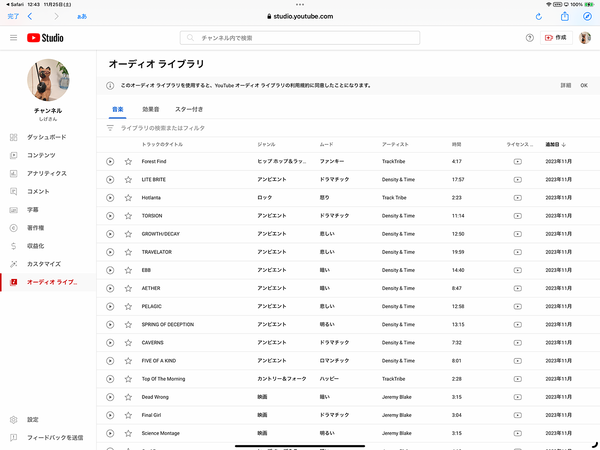Image resolution: width=600 pixels, height=450 pixels.
Task: Star the LITE BRITE track
Action: (x=128, y=179)
